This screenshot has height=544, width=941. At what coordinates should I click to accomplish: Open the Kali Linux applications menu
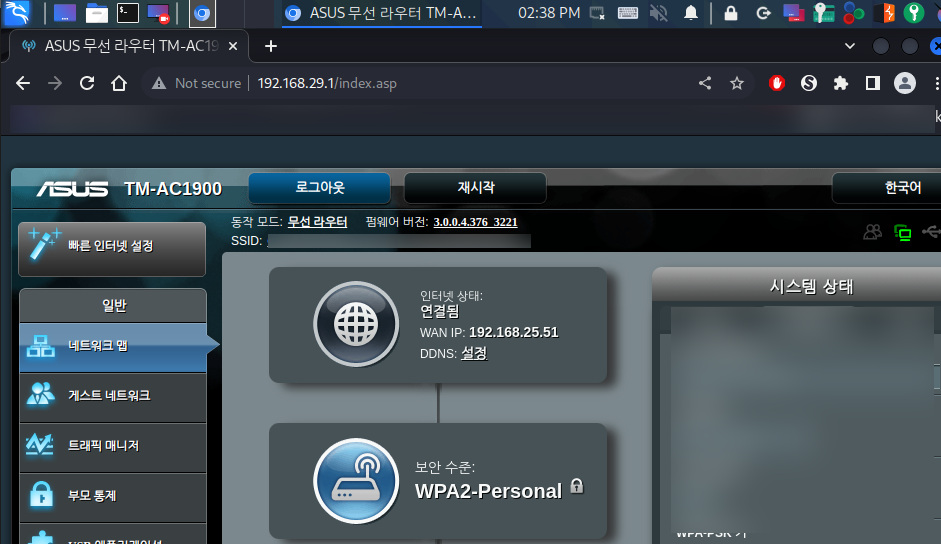16,13
